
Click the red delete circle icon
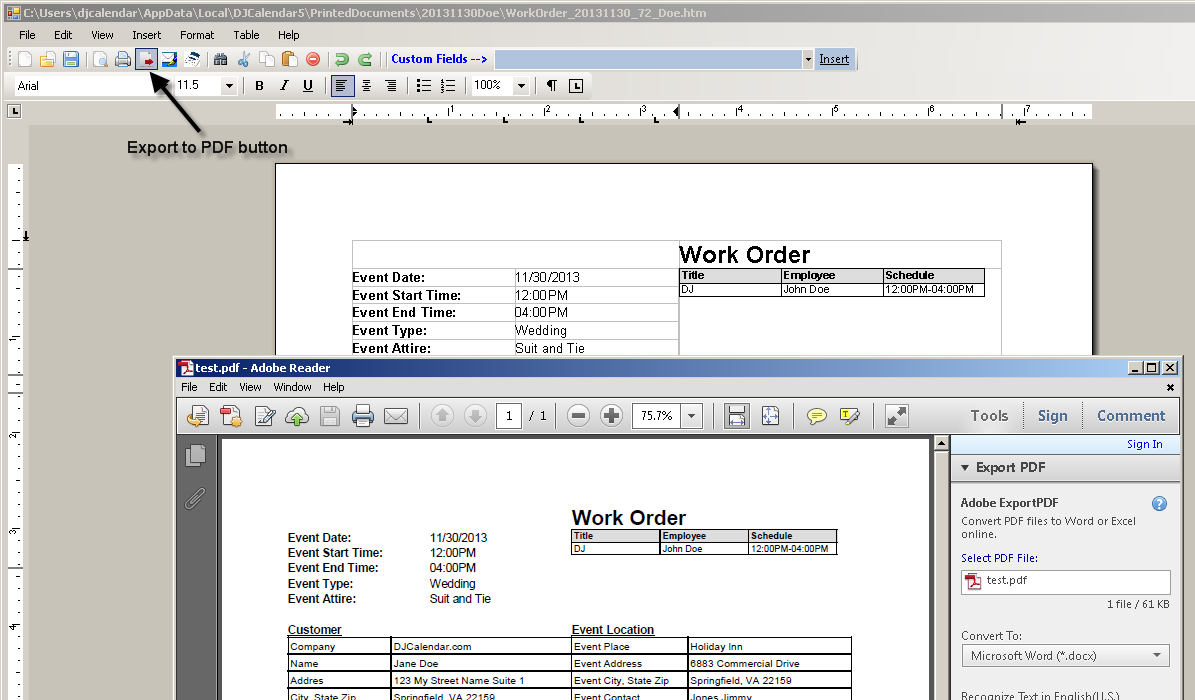[312, 59]
